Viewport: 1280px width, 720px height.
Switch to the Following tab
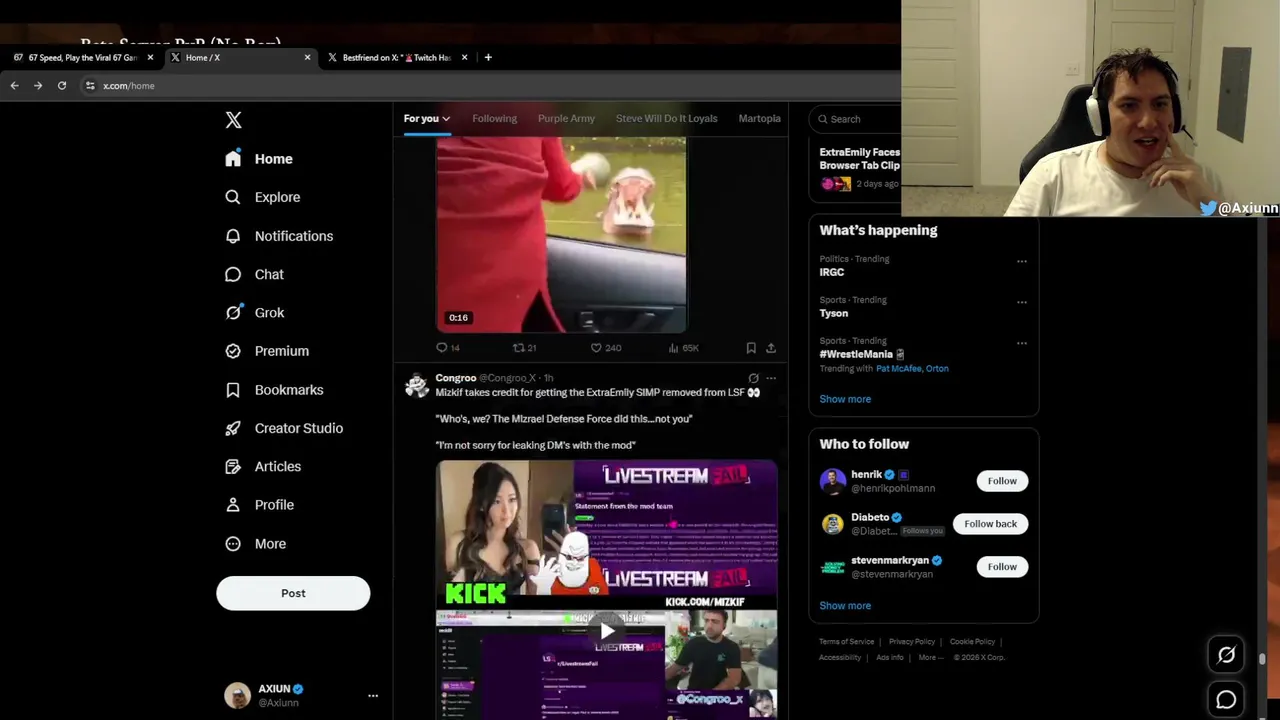tap(494, 119)
